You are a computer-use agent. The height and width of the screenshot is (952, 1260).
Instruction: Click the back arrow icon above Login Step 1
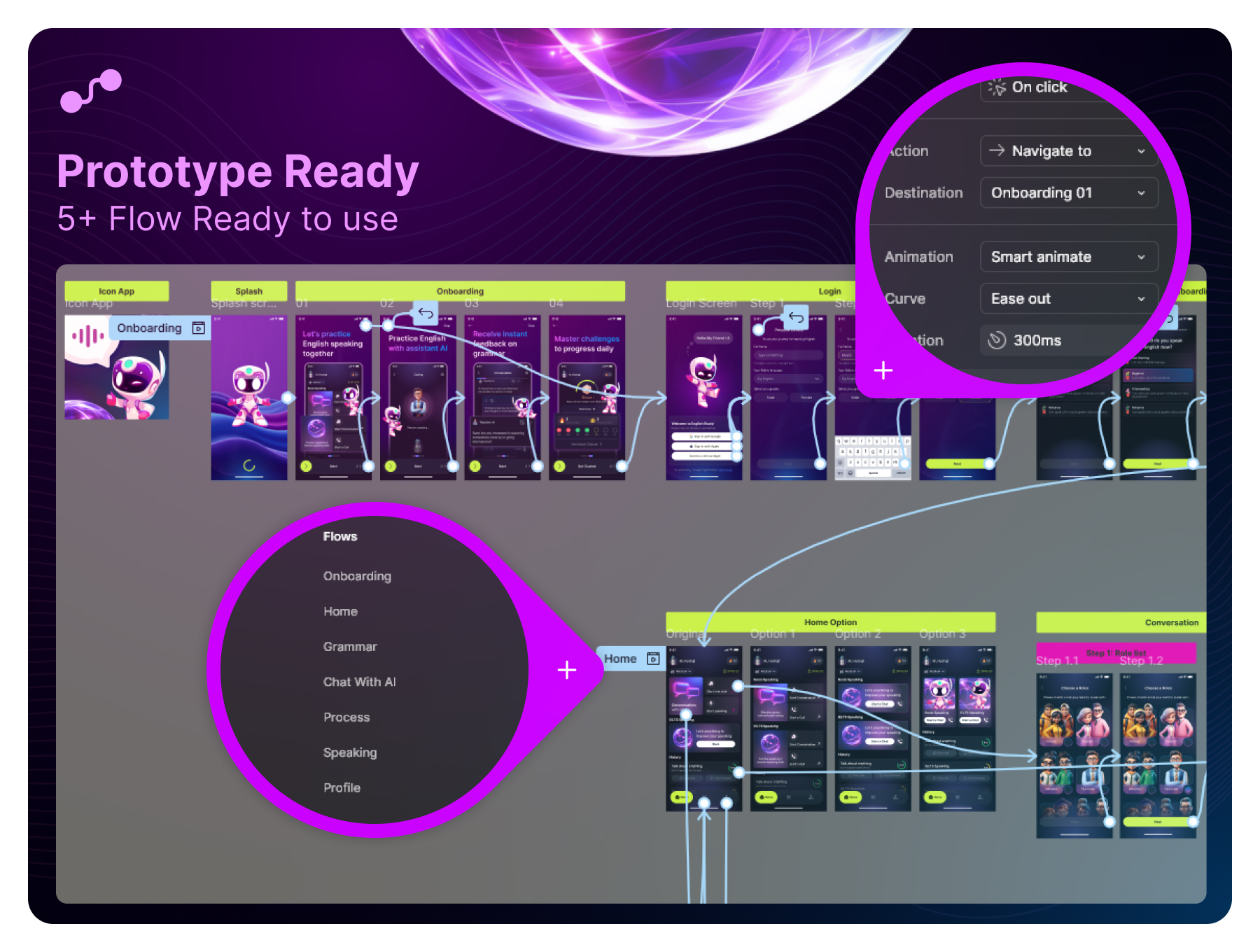796,317
